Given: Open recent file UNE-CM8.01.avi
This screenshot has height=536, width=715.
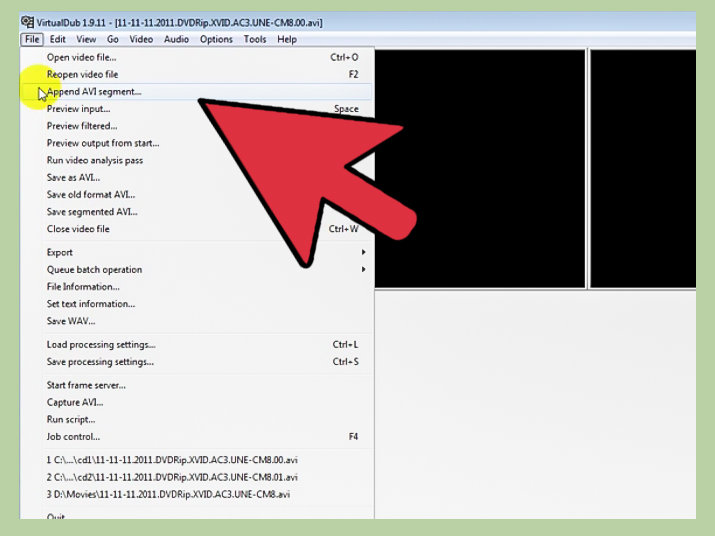Looking at the screenshot, I should point(172,477).
